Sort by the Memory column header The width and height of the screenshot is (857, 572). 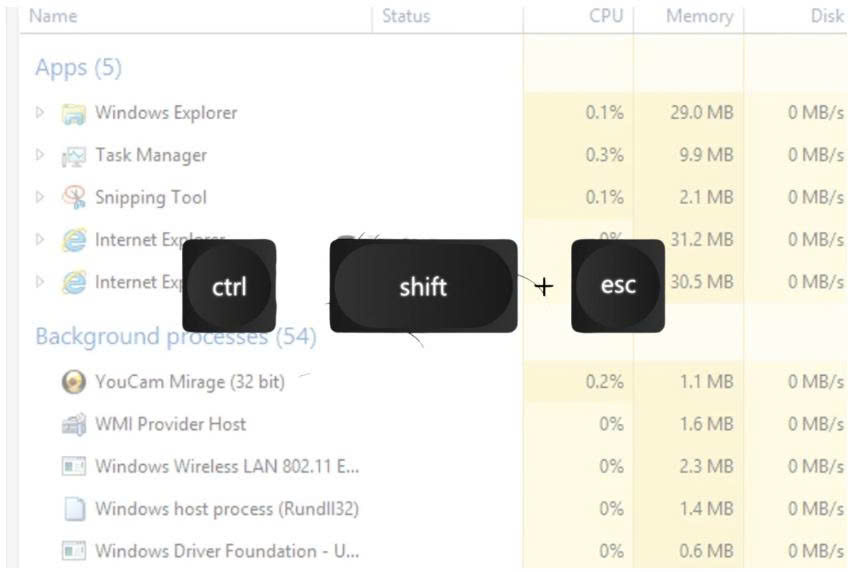pos(699,16)
